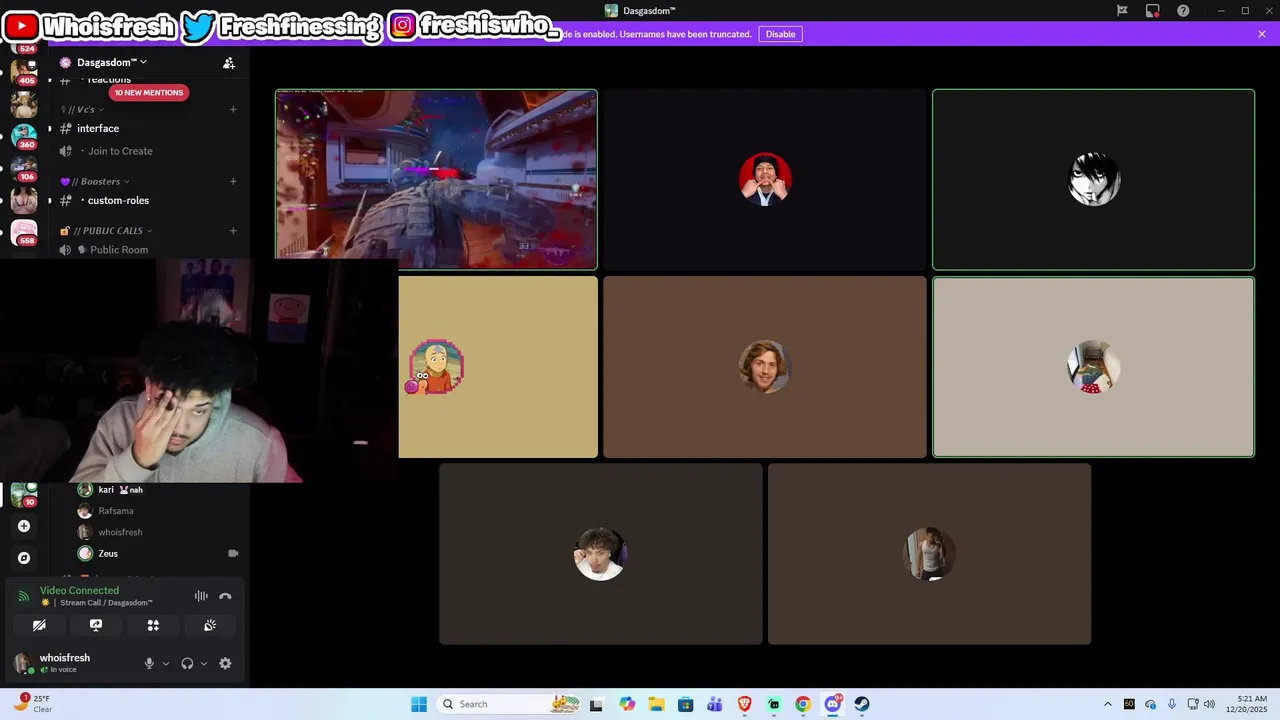
Task: Open the soundboard icon
Action: tap(210, 625)
